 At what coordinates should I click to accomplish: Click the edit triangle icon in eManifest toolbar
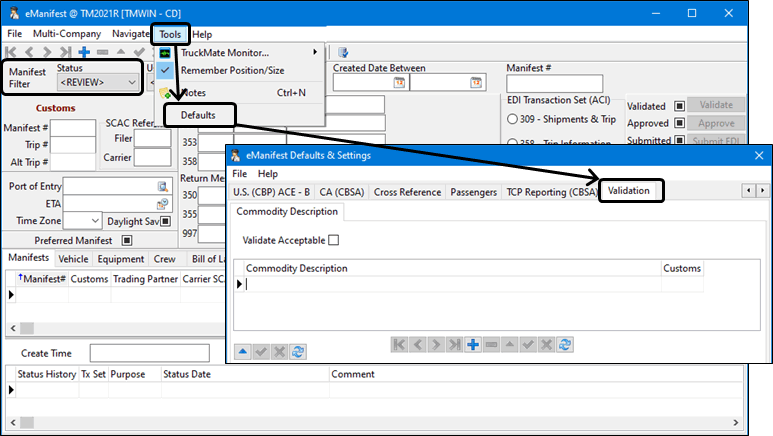(x=121, y=52)
